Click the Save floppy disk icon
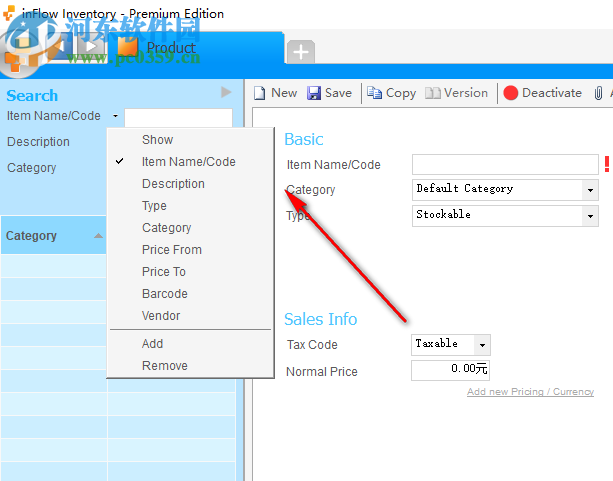 314,93
